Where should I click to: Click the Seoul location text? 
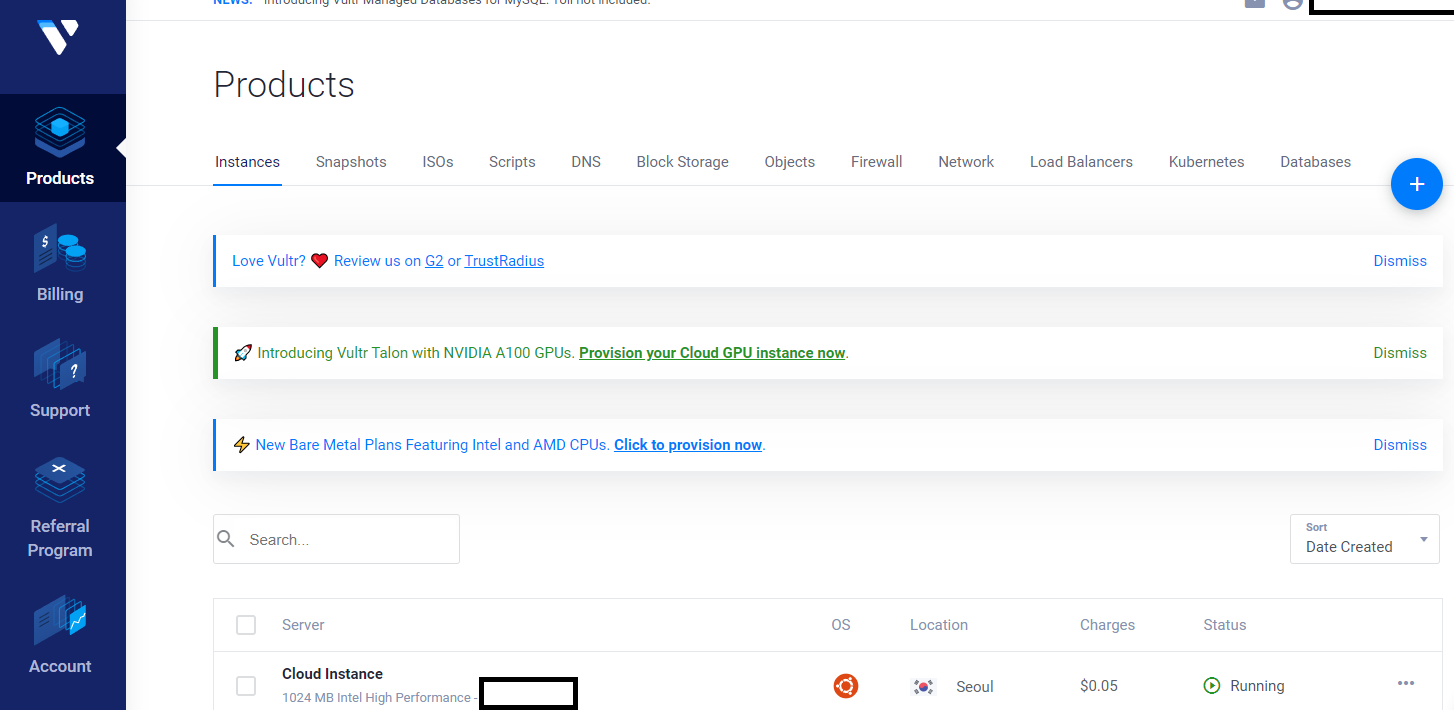[x=975, y=687]
